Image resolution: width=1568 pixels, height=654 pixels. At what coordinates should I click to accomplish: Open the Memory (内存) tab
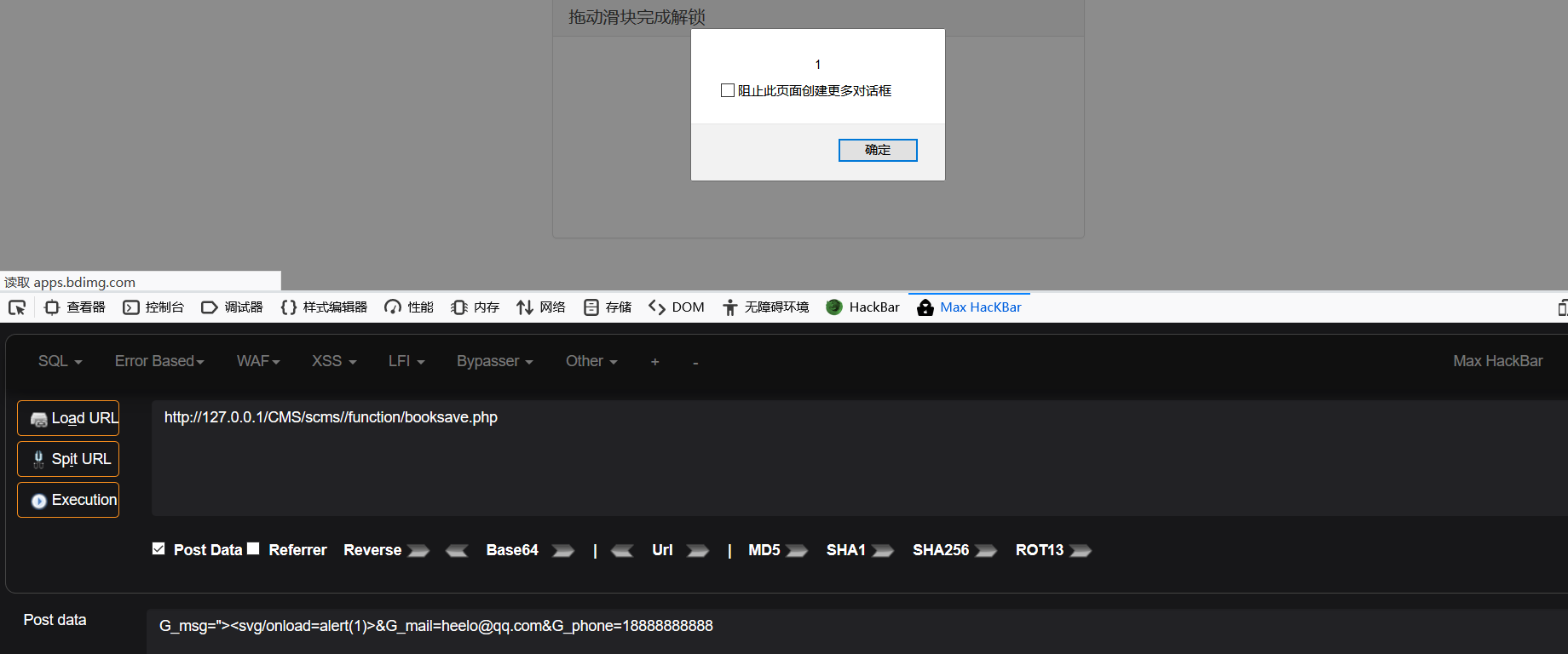tap(476, 307)
